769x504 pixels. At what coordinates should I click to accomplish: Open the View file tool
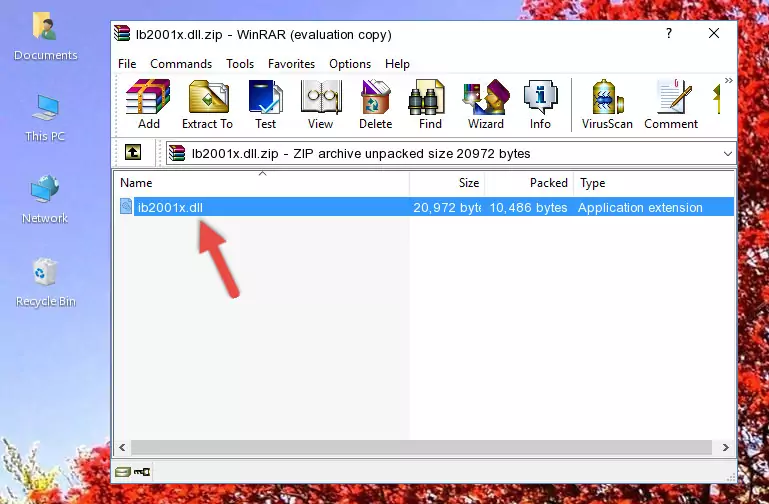pyautogui.click(x=321, y=104)
